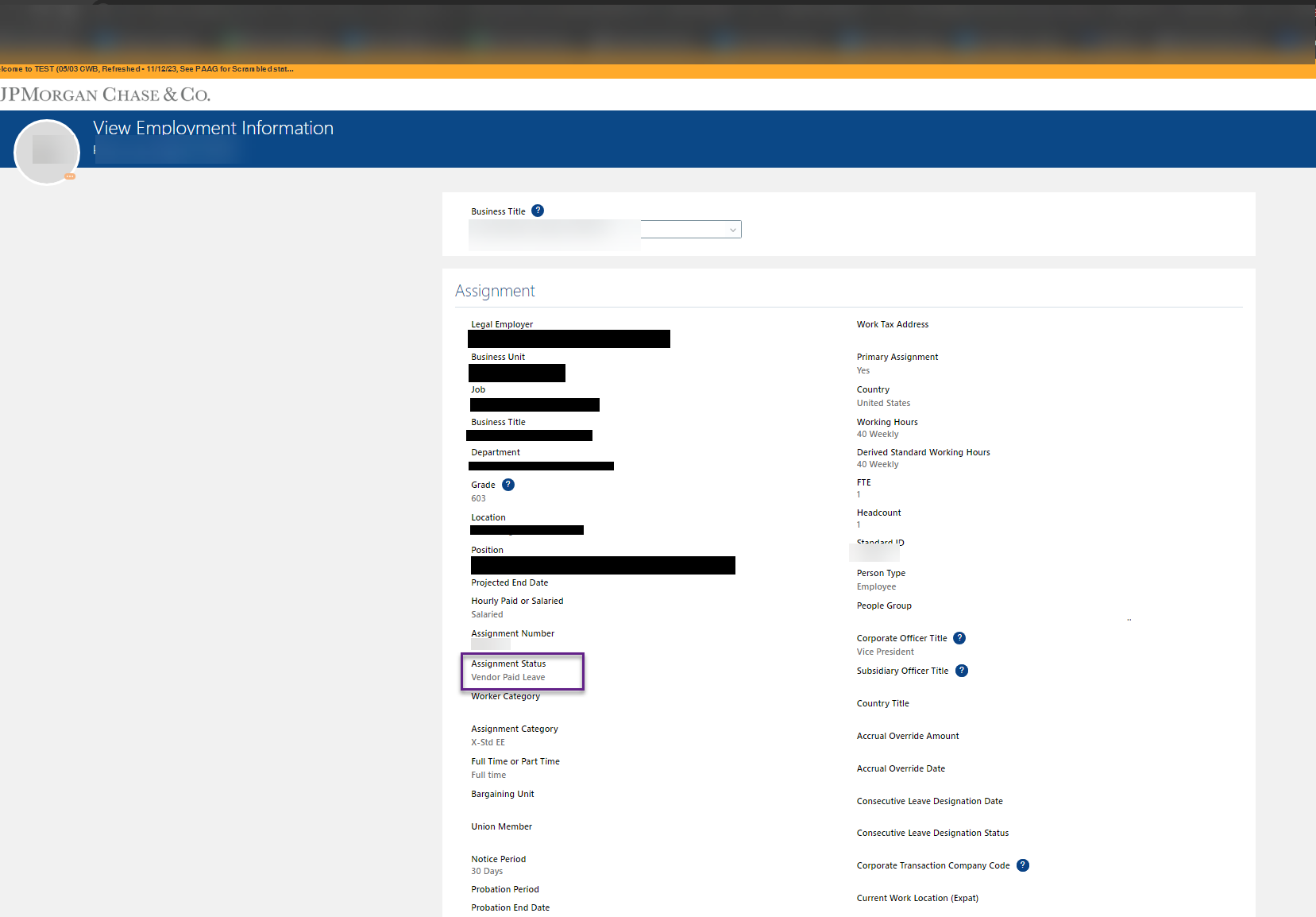Click the 30 Days notice period value

click(487, 872)
